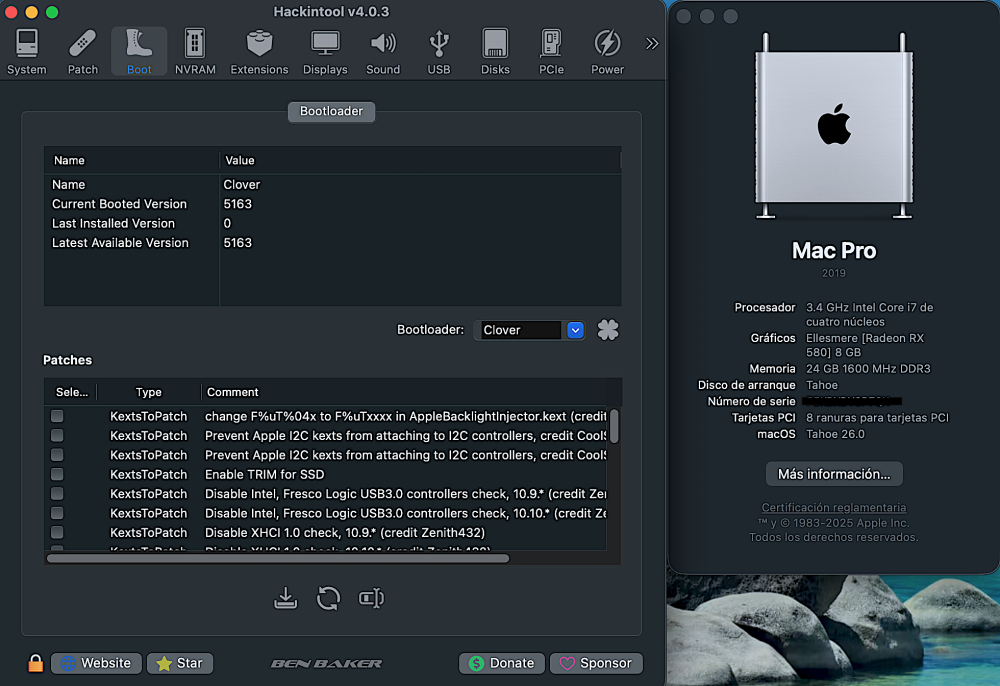This screenshot has width=1000, height=686.
Task: Select the Bootloader tab
Action: (332, 111)
